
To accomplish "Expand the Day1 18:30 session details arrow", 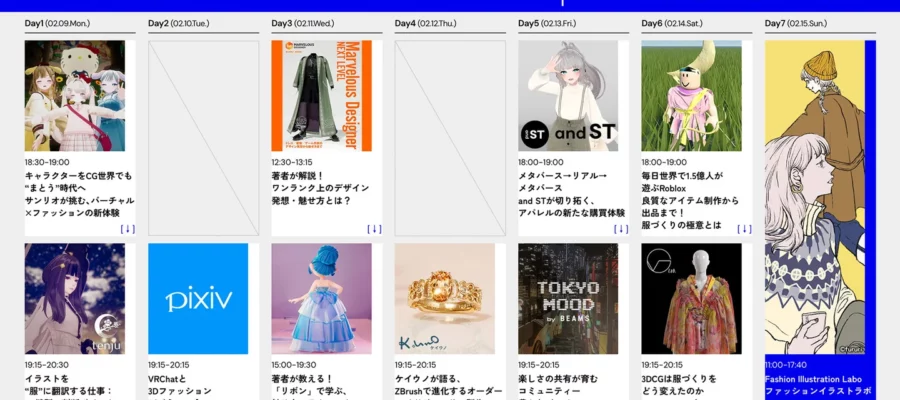I will click(127, 229).
